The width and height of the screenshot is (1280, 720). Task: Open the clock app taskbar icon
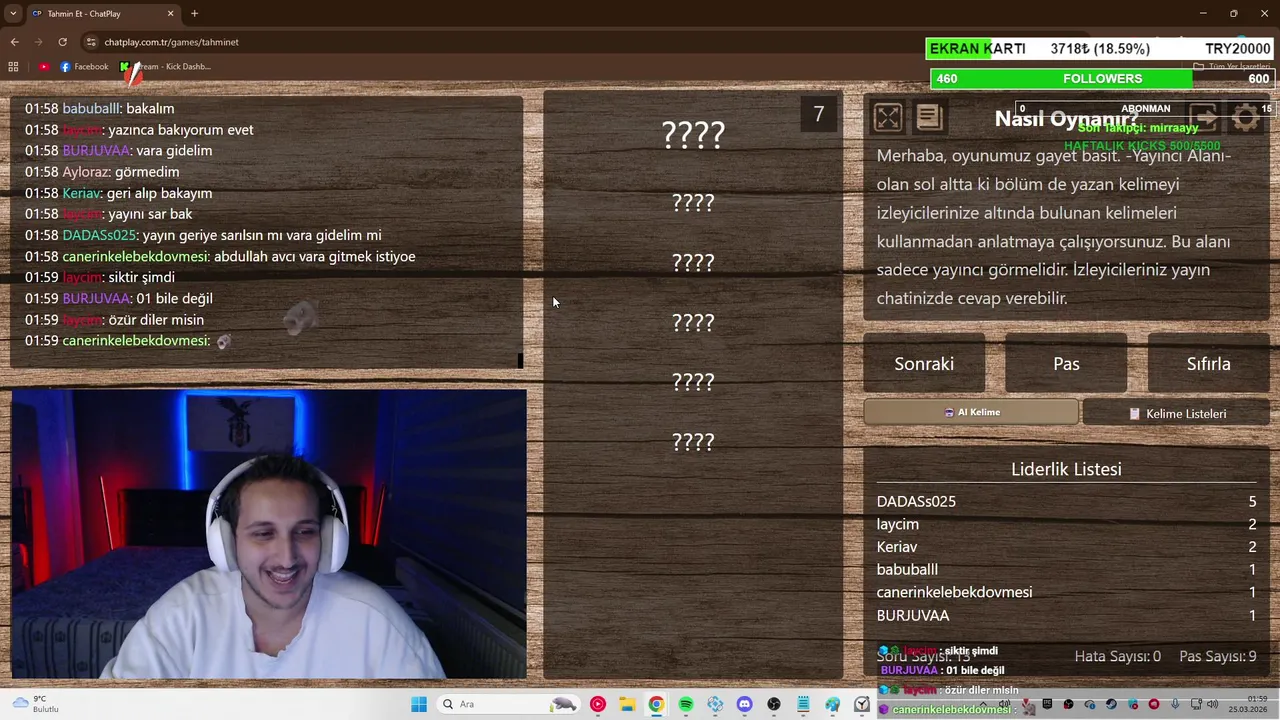[x=862, y=704]
